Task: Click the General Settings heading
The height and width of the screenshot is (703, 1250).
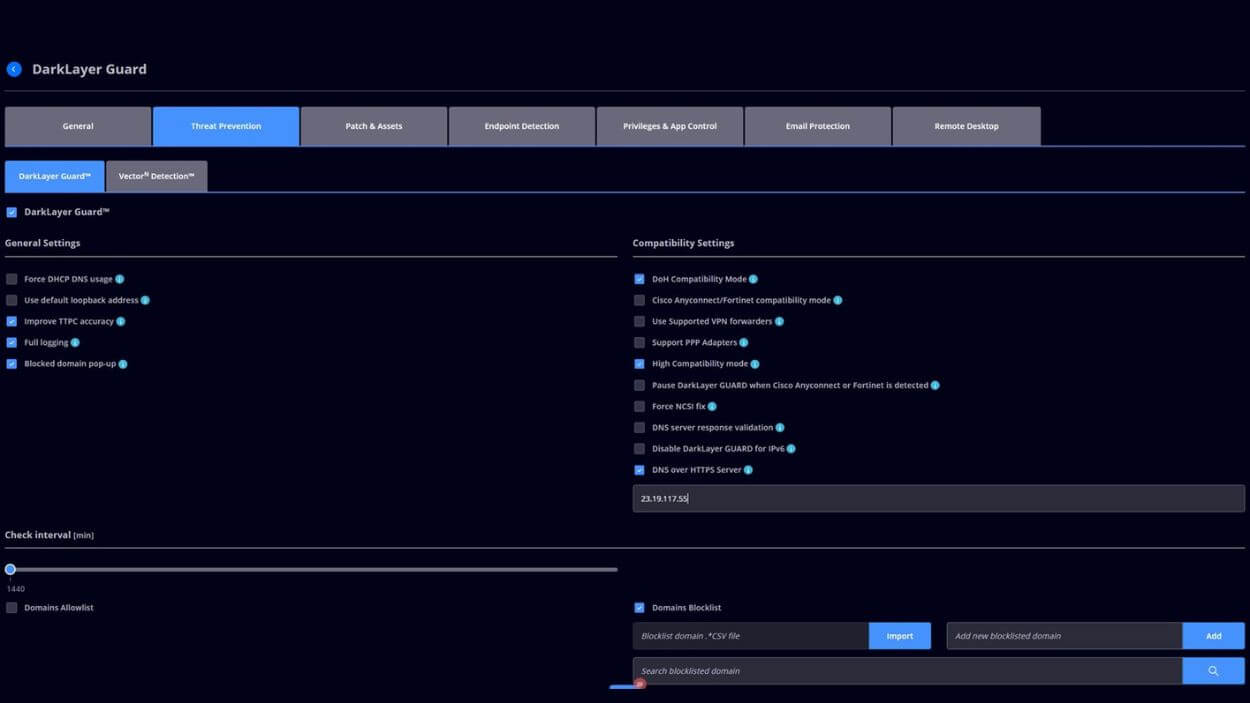Action: (43, 243)
